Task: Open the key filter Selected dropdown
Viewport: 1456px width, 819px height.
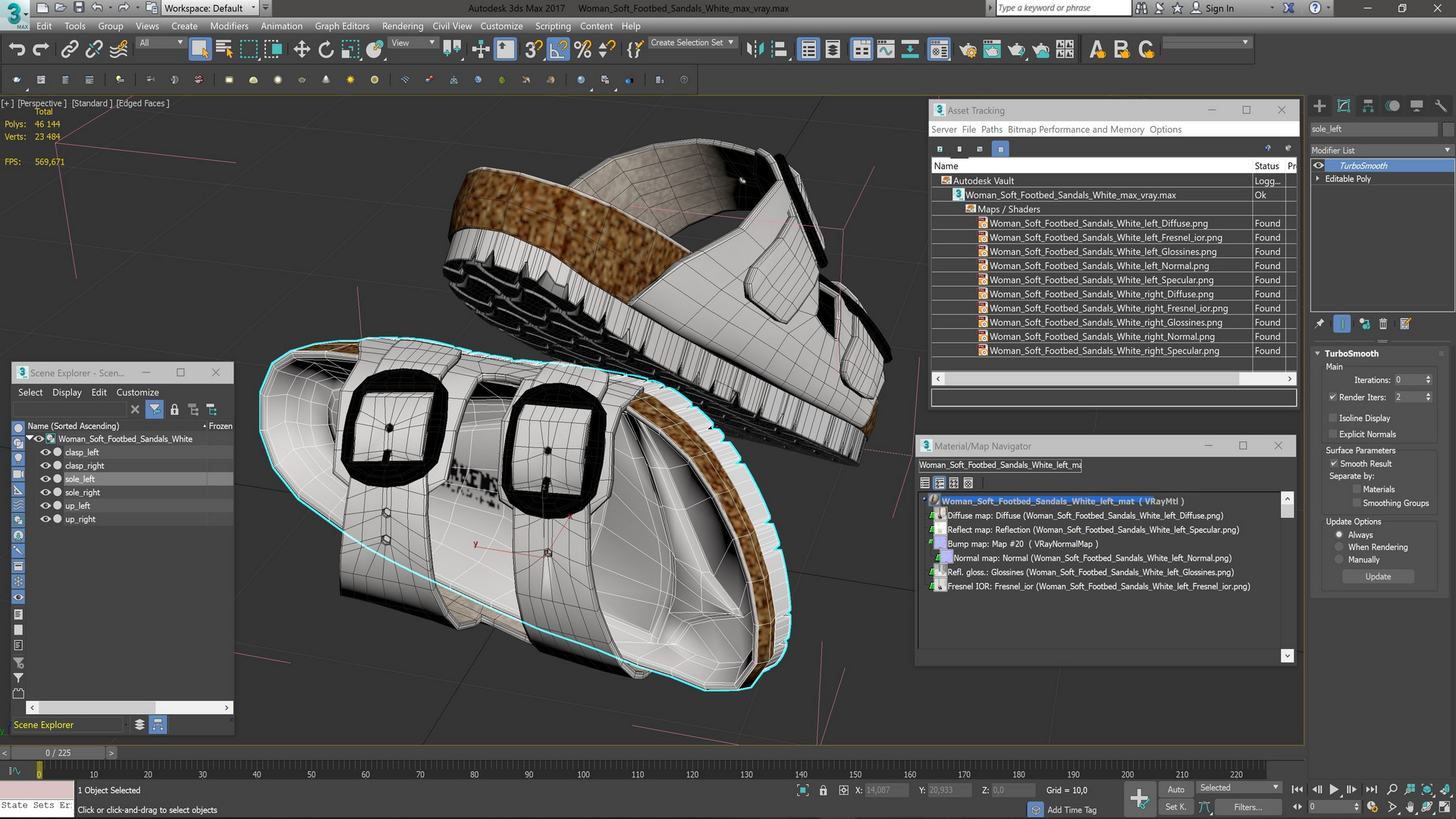Action: click(1238, 788)
